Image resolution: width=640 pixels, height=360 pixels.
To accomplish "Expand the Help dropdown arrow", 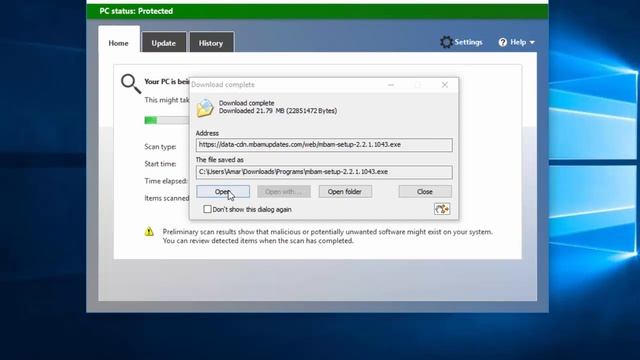I will pyautogui.click(x=532, y=42).
